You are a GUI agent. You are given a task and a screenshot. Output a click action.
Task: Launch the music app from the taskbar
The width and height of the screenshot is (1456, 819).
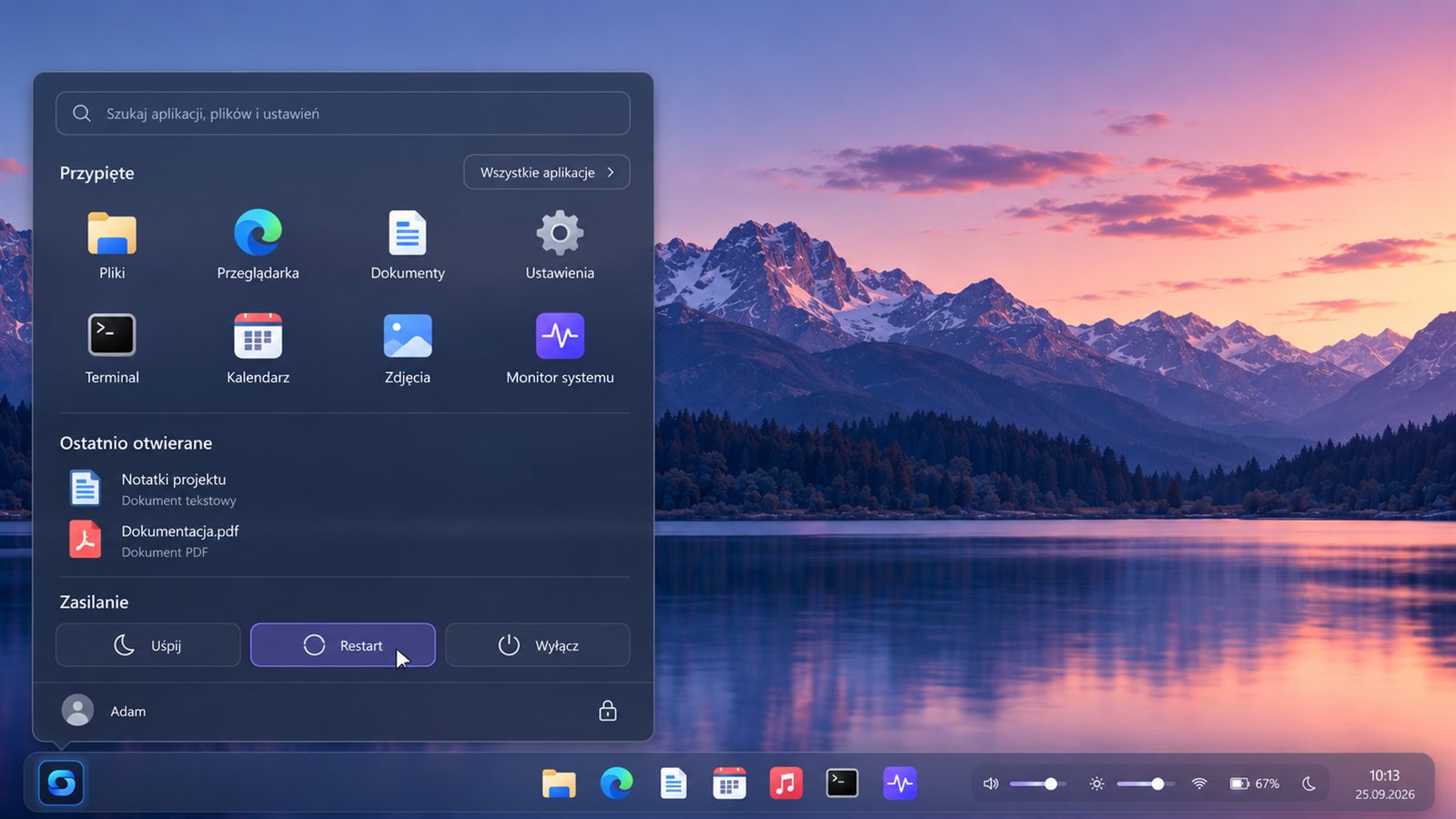coord(786,783)
